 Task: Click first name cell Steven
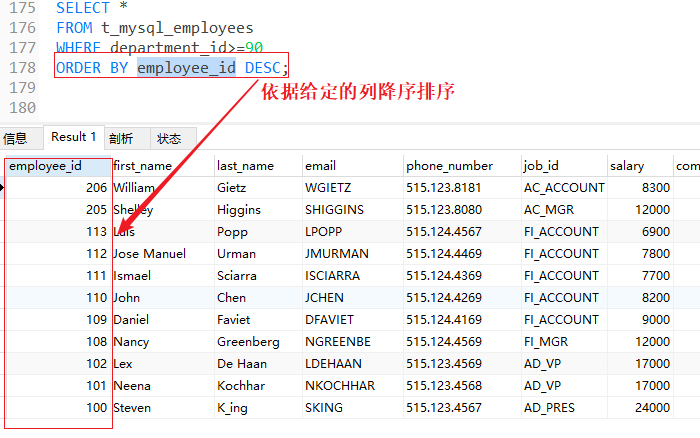pyautogui.click(x=162, y=408)
